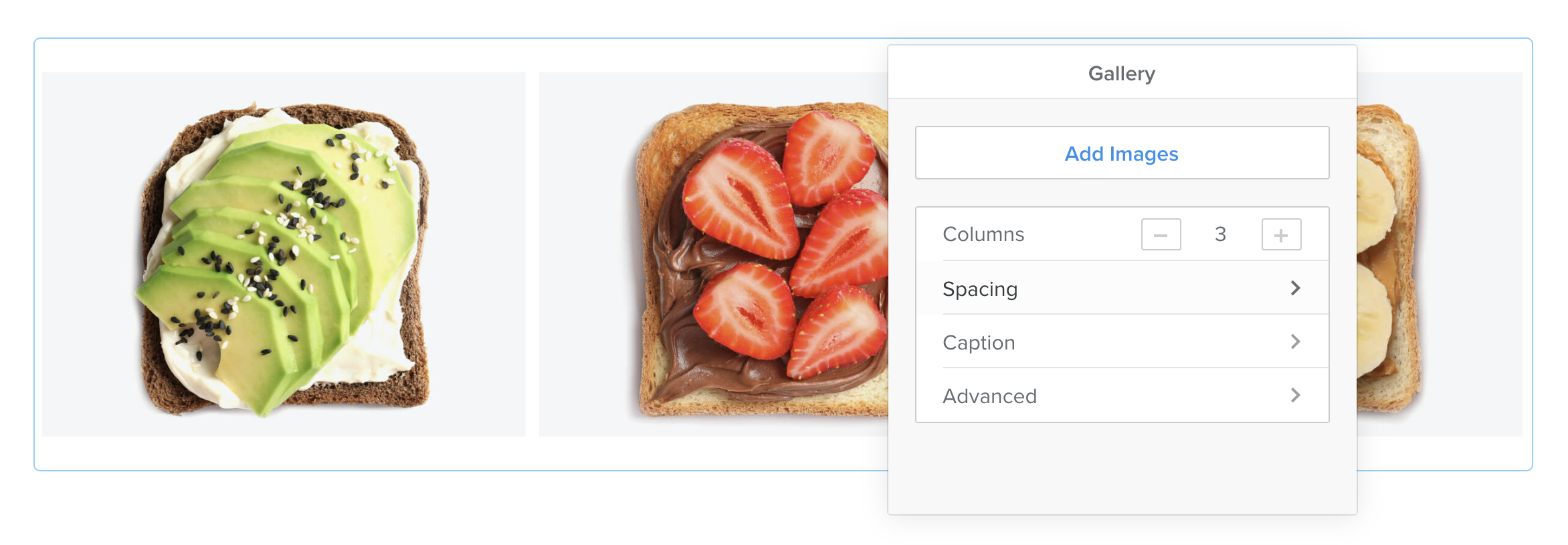Open the Caption chevron arrow
Image resolution: width=1568 pixels, height=545 pixels.
[1296, 341]
